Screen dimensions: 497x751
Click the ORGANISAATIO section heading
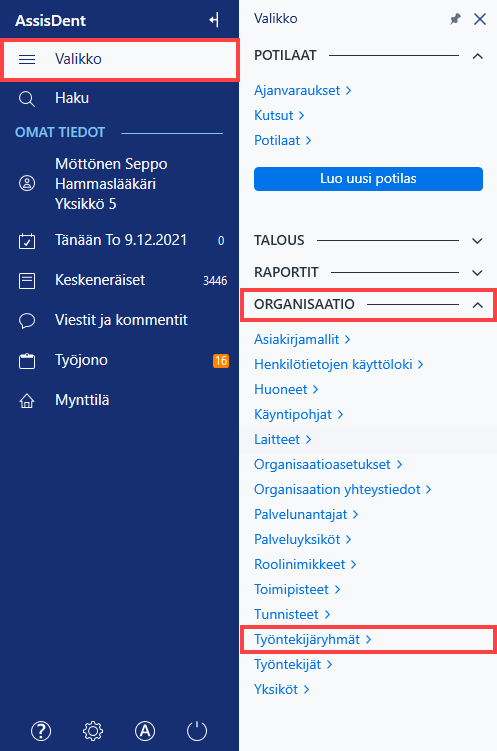(304, 305)
